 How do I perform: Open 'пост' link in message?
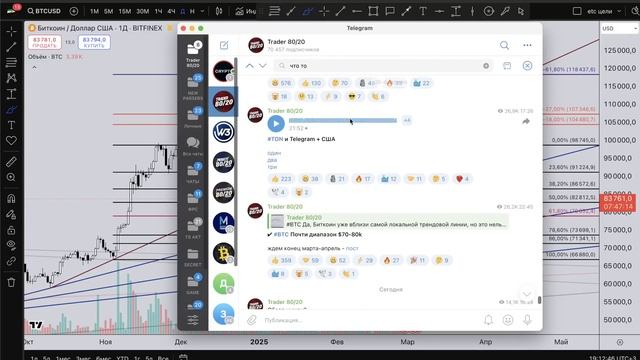pyautogui.click(x=352, y=248)
